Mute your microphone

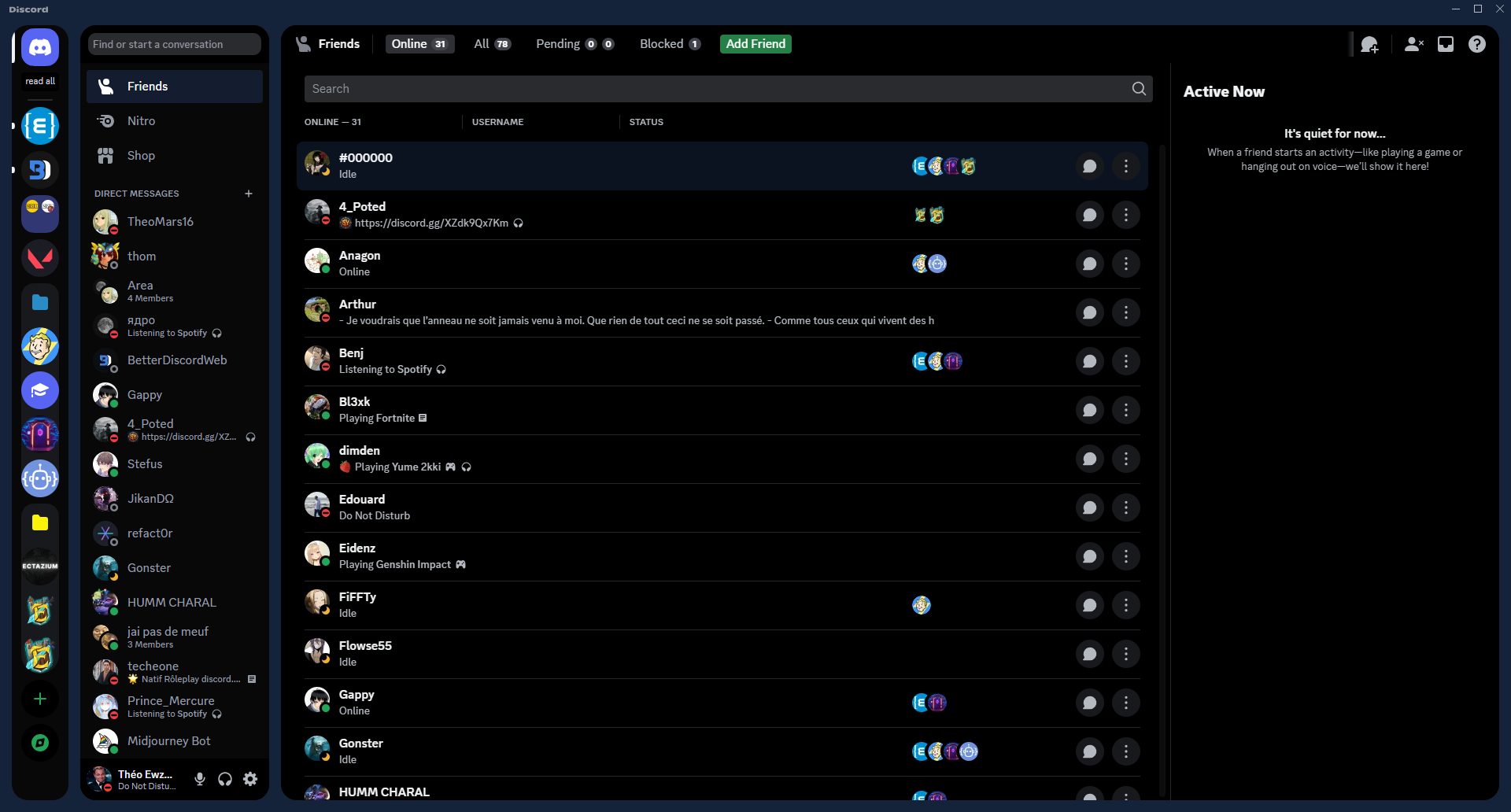pos(199,779)
